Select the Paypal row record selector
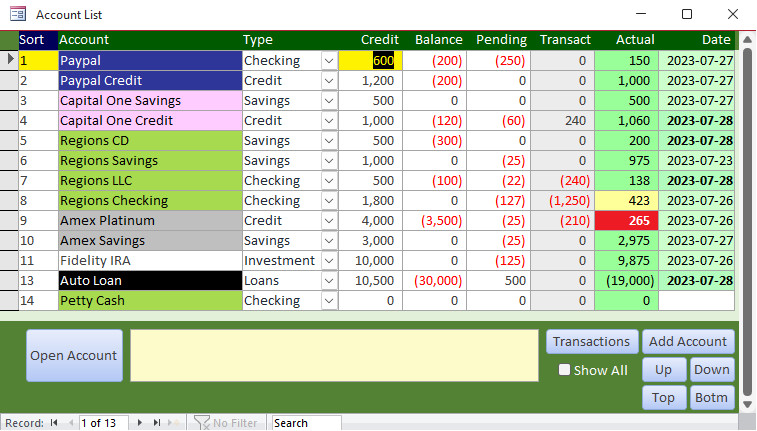Viewport: 757px width, 431px height. [x=9, y=60]
